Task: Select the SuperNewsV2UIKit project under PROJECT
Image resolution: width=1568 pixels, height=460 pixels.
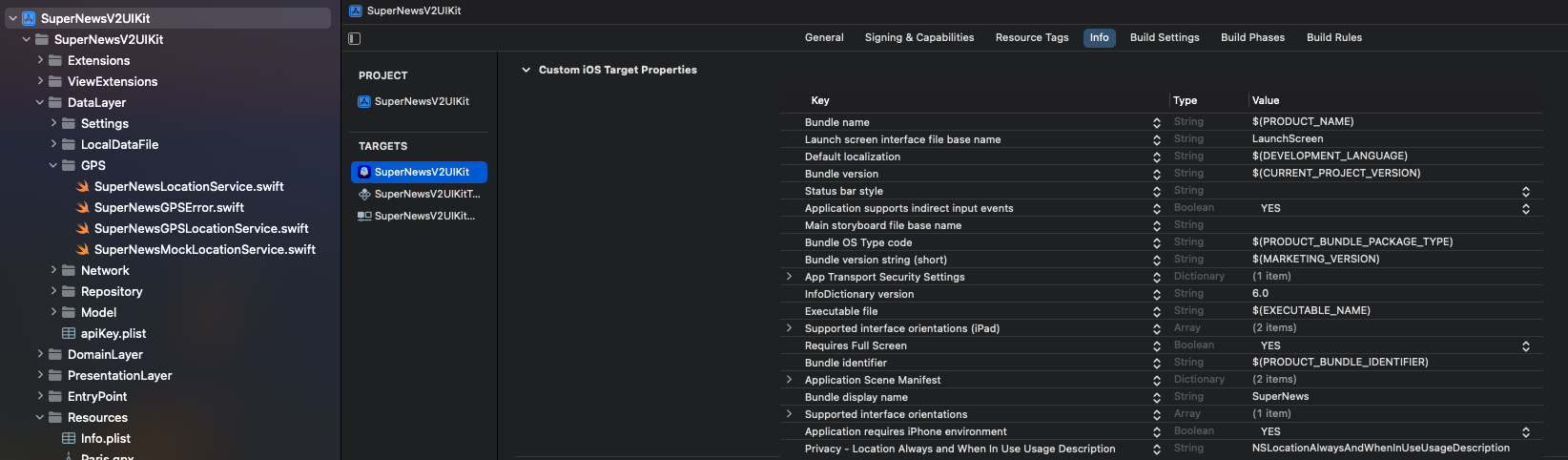Action: click(413, 101)
